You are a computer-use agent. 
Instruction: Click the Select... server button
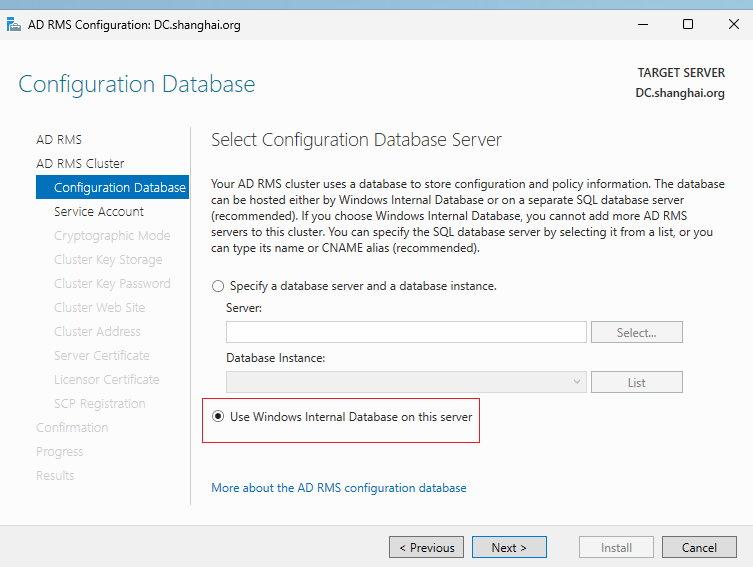point(636,332)
